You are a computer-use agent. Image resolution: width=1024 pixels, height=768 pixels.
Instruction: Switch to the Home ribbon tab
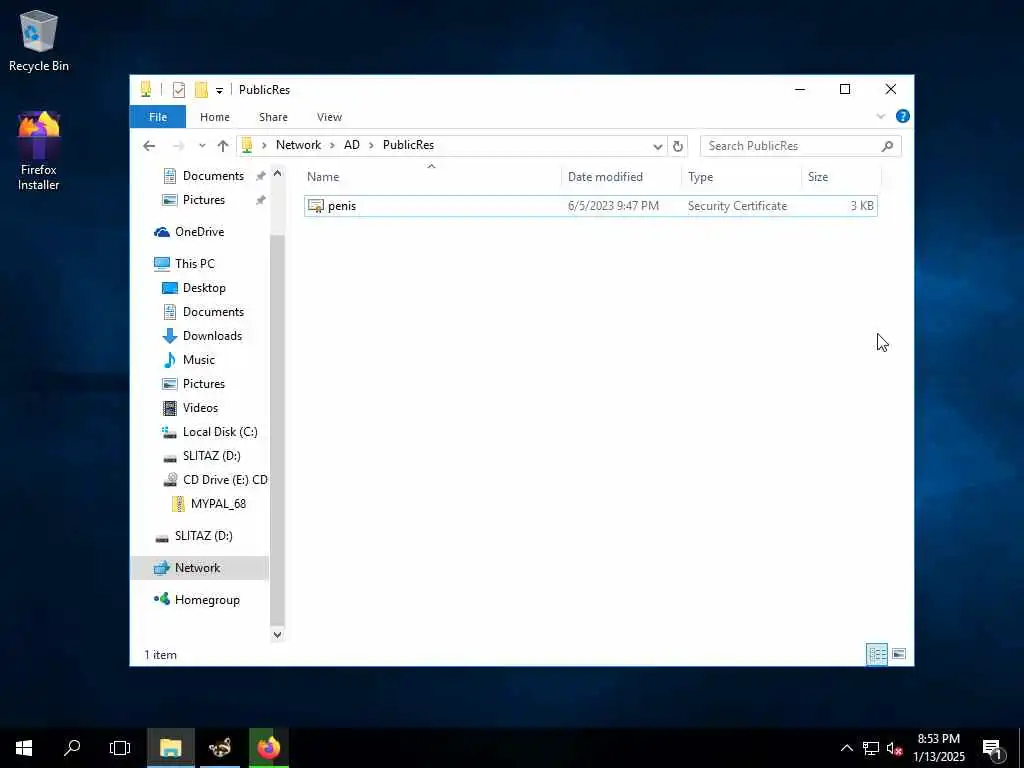215,117
